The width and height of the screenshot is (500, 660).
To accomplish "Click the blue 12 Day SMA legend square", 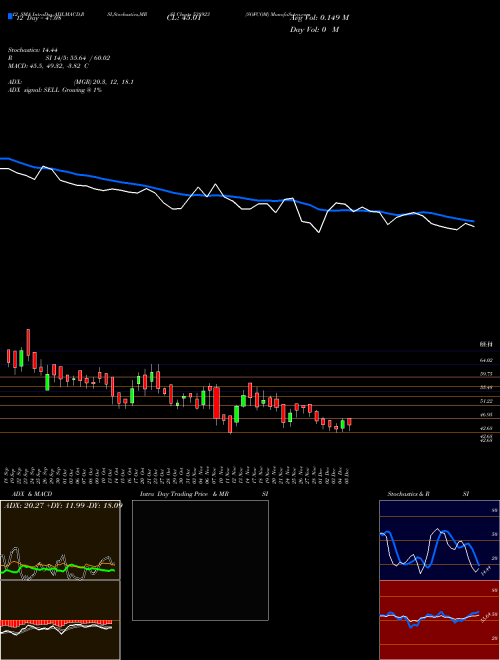I will [10, 16].
